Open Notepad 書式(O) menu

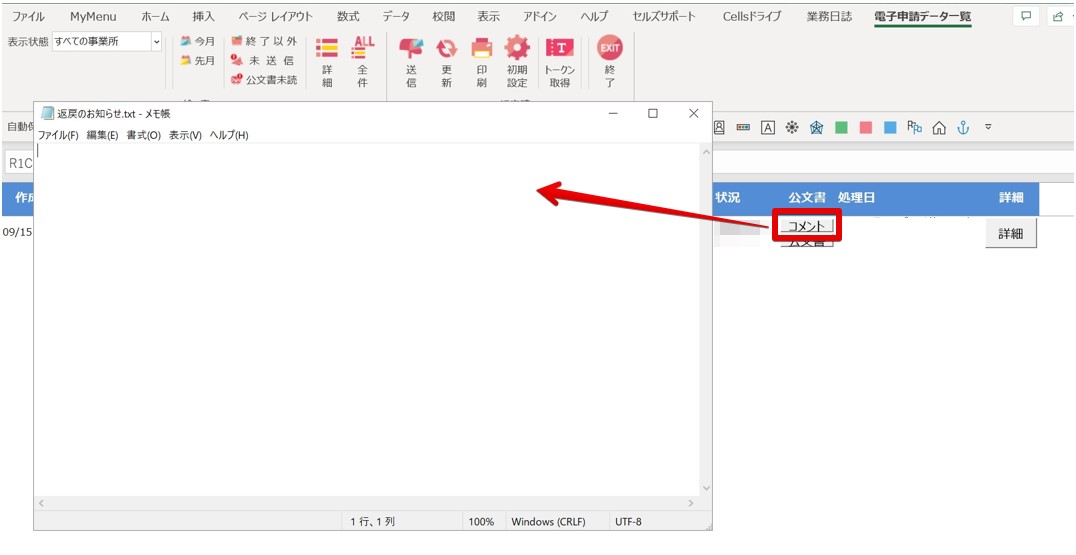point(143,135)
